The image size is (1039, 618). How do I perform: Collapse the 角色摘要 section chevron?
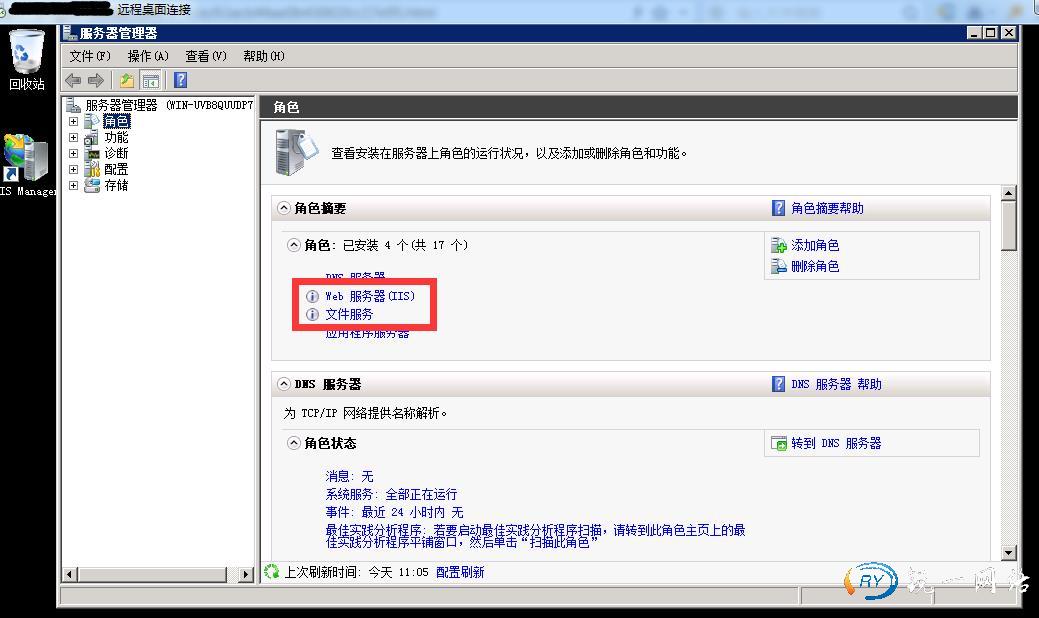click(x=284, y=208)
